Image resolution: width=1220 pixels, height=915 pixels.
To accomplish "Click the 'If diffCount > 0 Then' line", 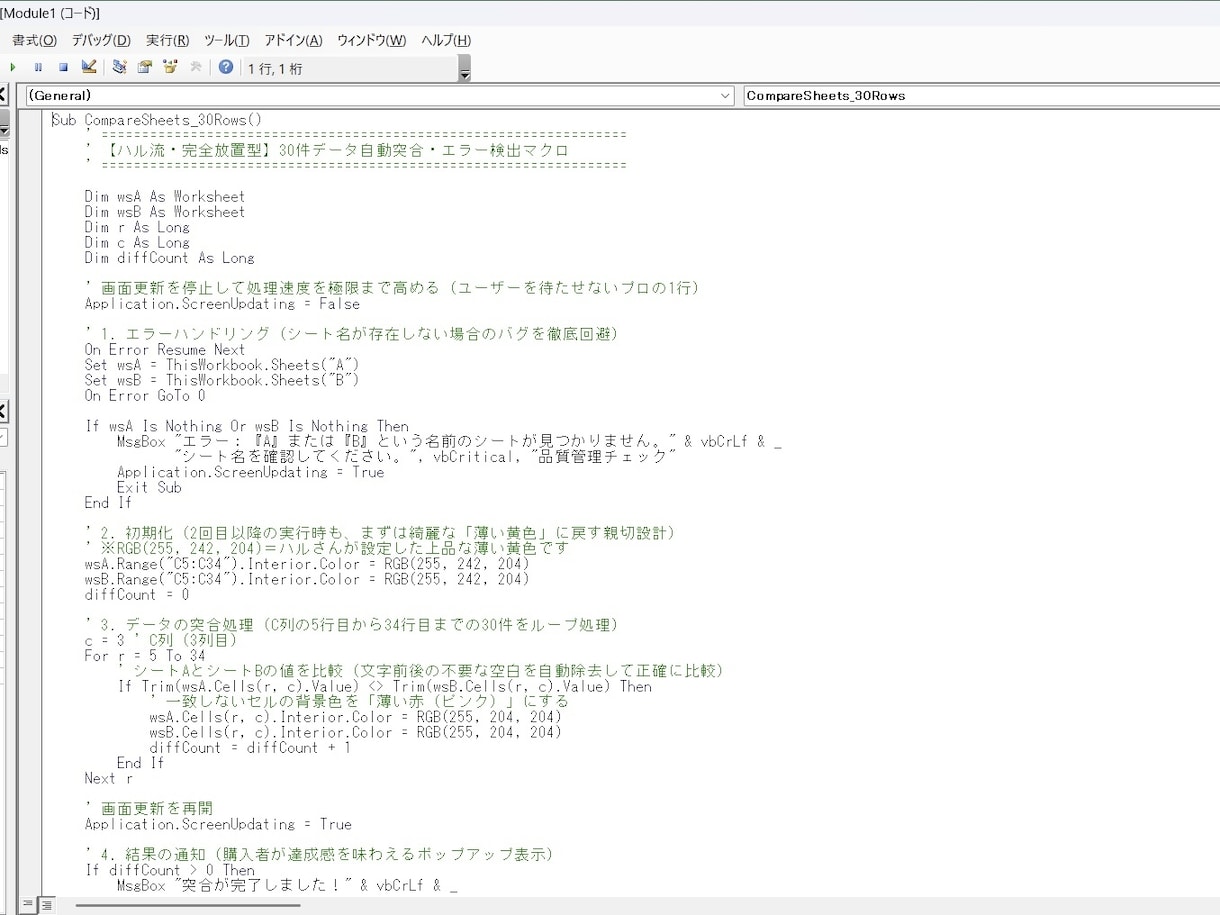I will pyautogui.click(x=170, y=871).
